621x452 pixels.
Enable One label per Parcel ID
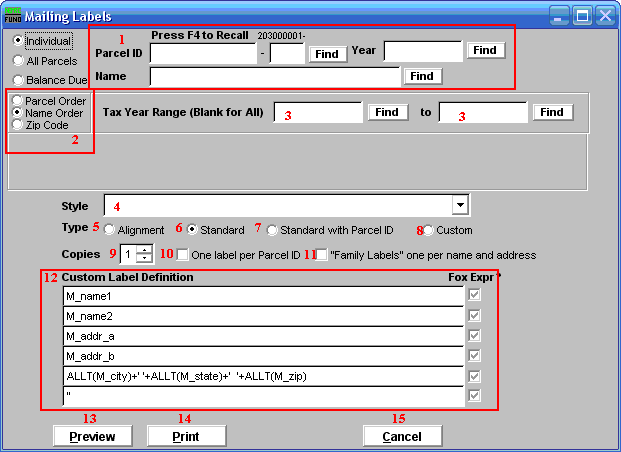pyautogui.click(x=182, y=255)
